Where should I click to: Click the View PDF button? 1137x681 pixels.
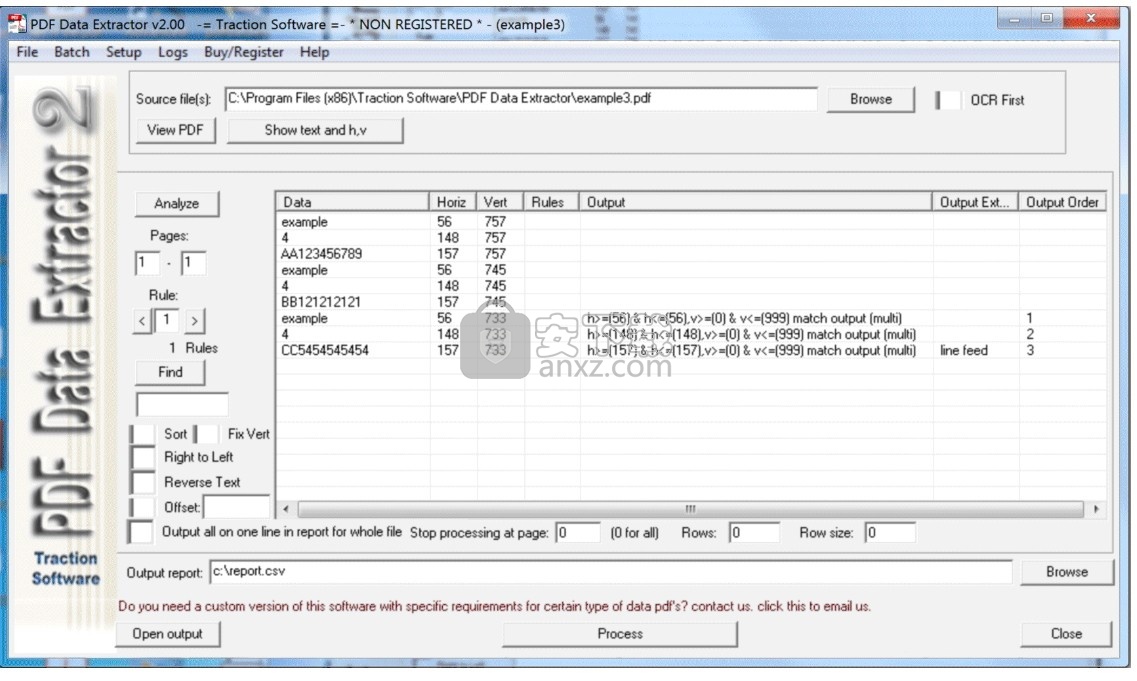175,130
